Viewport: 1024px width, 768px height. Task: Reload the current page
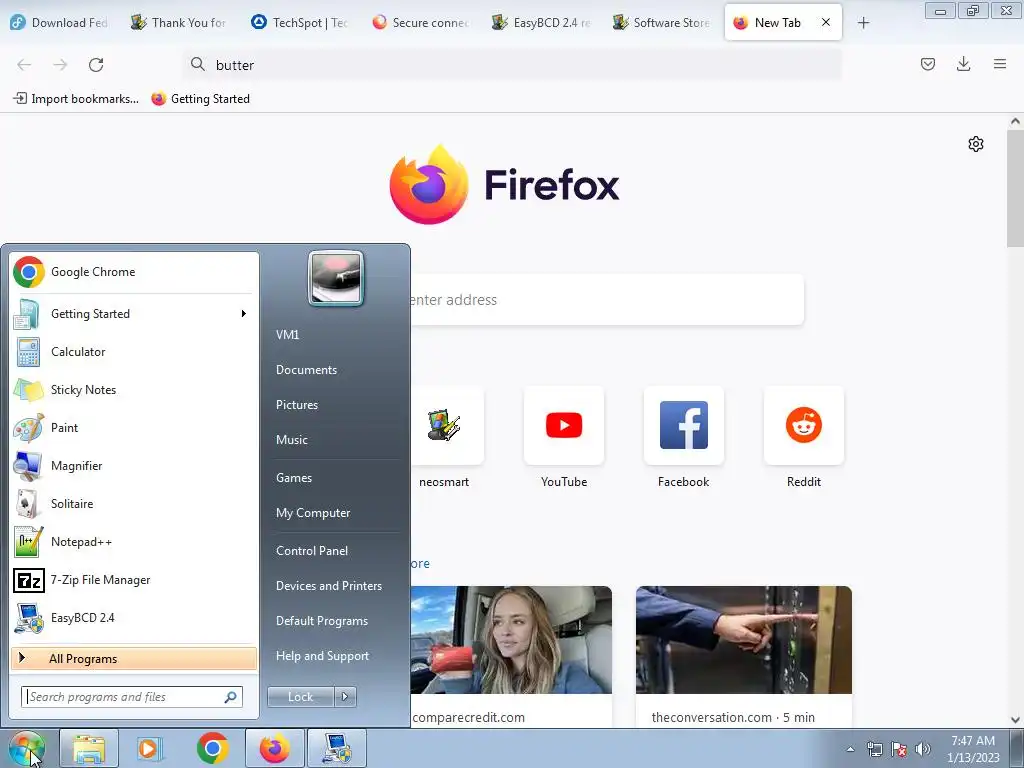pyautogui.click(x=96, y=65)
